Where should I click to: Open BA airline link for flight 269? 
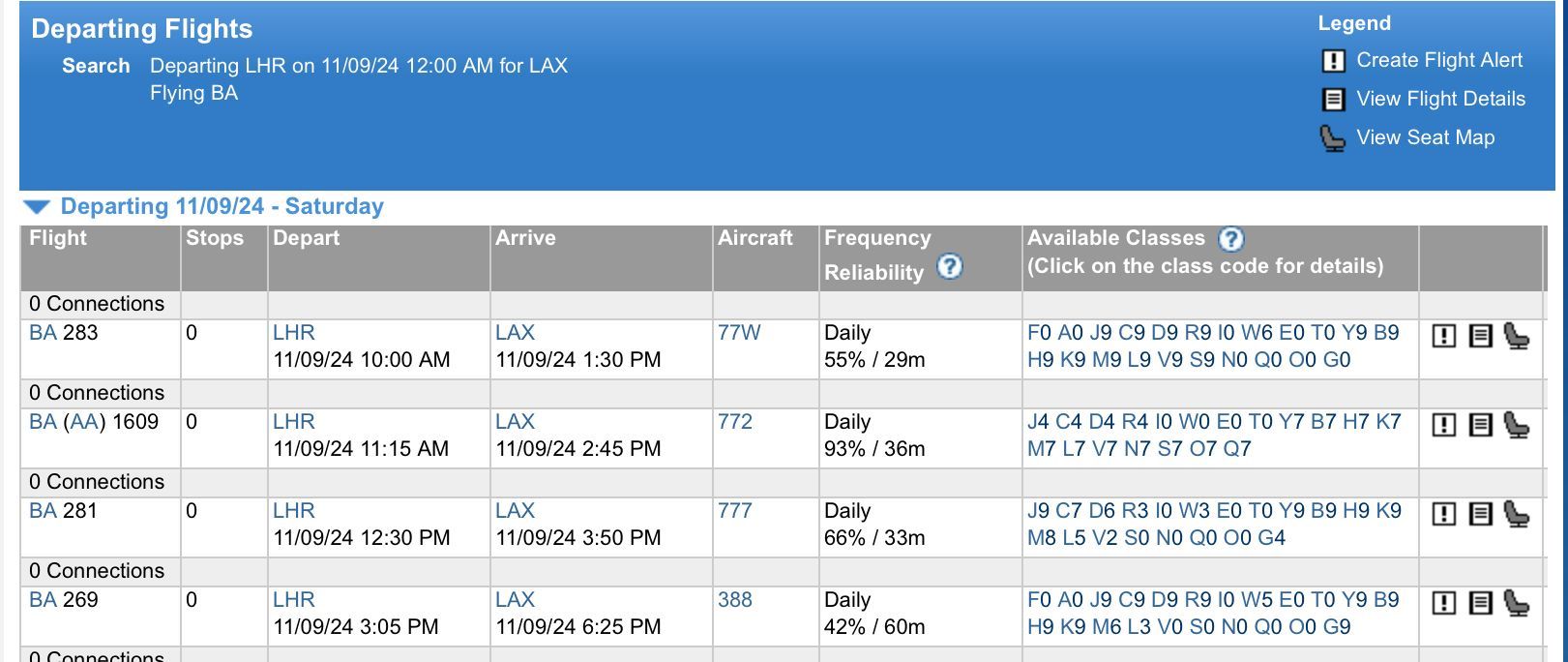(43, 599)
